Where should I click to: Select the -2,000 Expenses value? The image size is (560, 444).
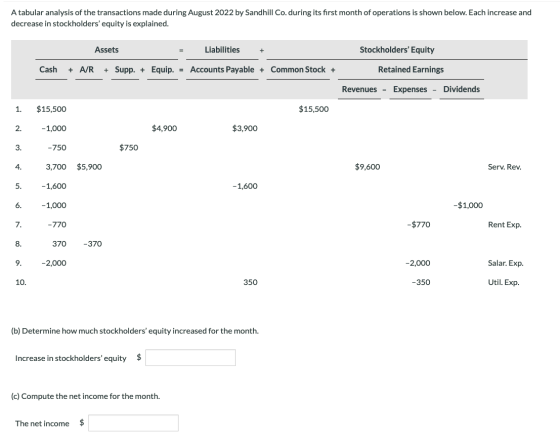[418, 263]
